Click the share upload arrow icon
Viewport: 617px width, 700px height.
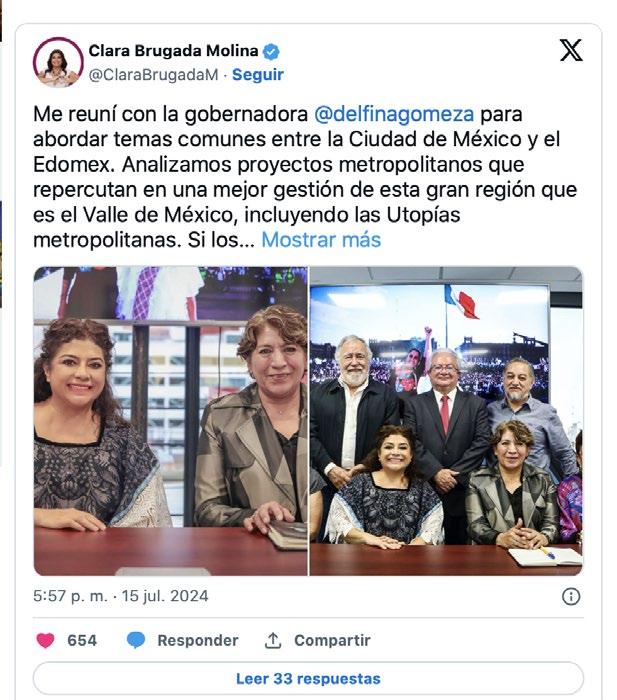click(273, 640)
